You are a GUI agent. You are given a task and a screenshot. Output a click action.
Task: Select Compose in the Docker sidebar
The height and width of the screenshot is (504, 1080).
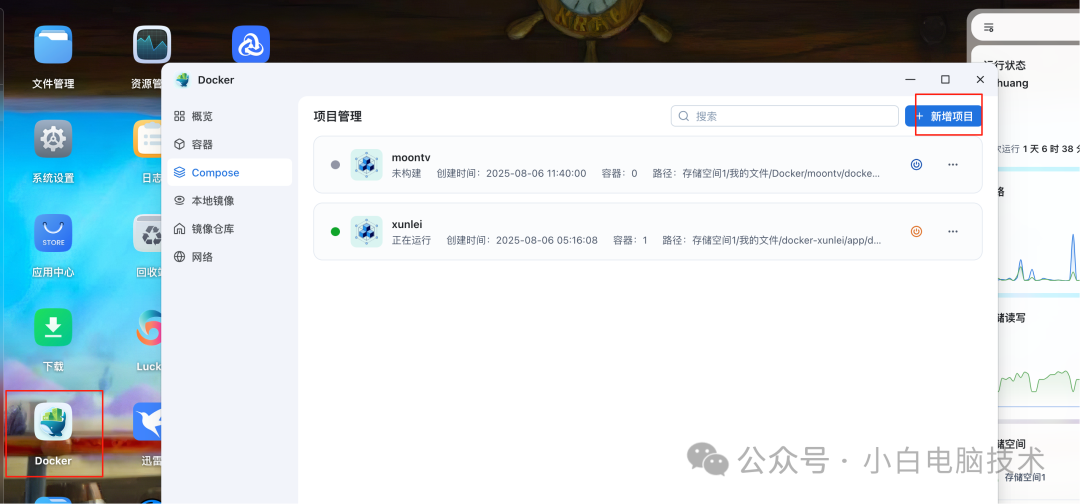pyautogui.click(x=229, y=173)
